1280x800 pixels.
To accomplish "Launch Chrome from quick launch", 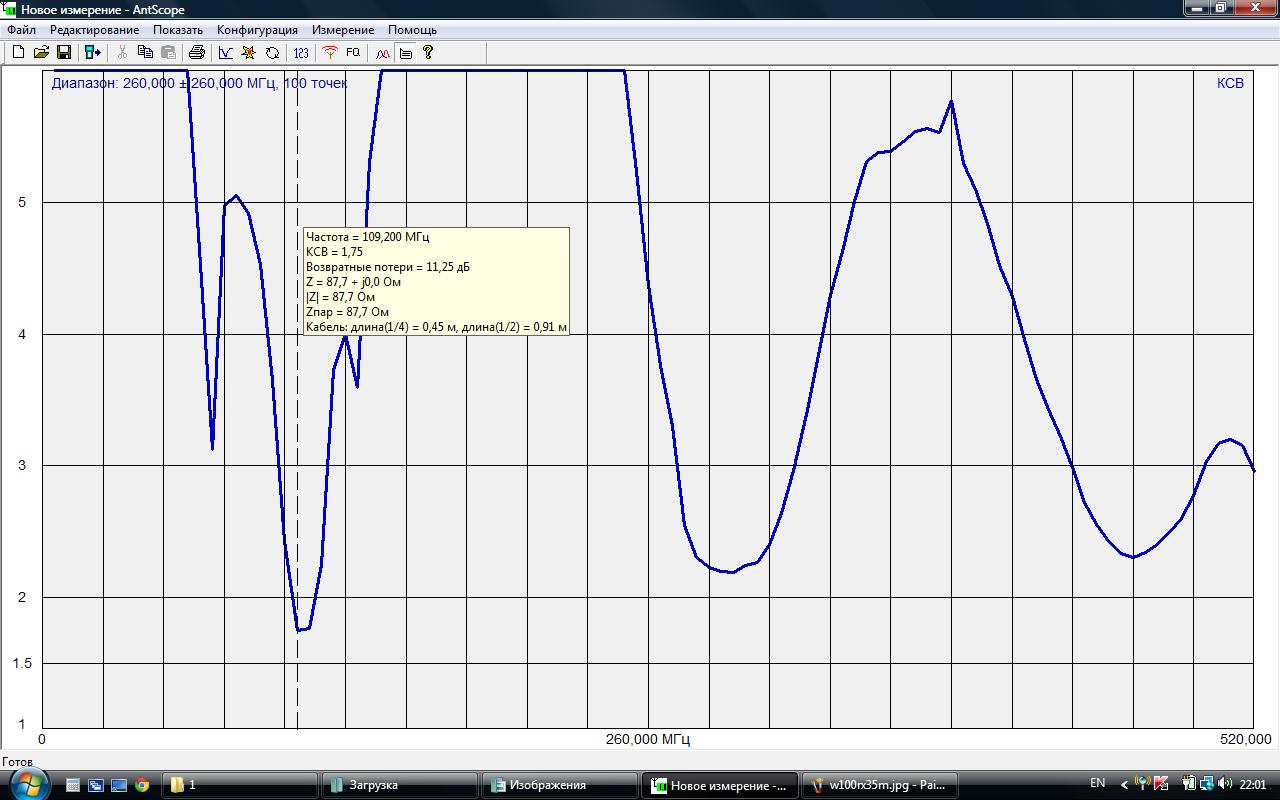I will coord(142,785).
